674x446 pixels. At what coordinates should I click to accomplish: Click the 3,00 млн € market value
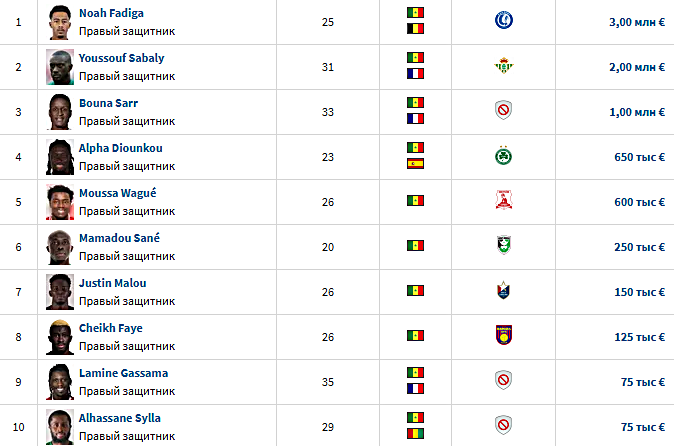(637, 22)
